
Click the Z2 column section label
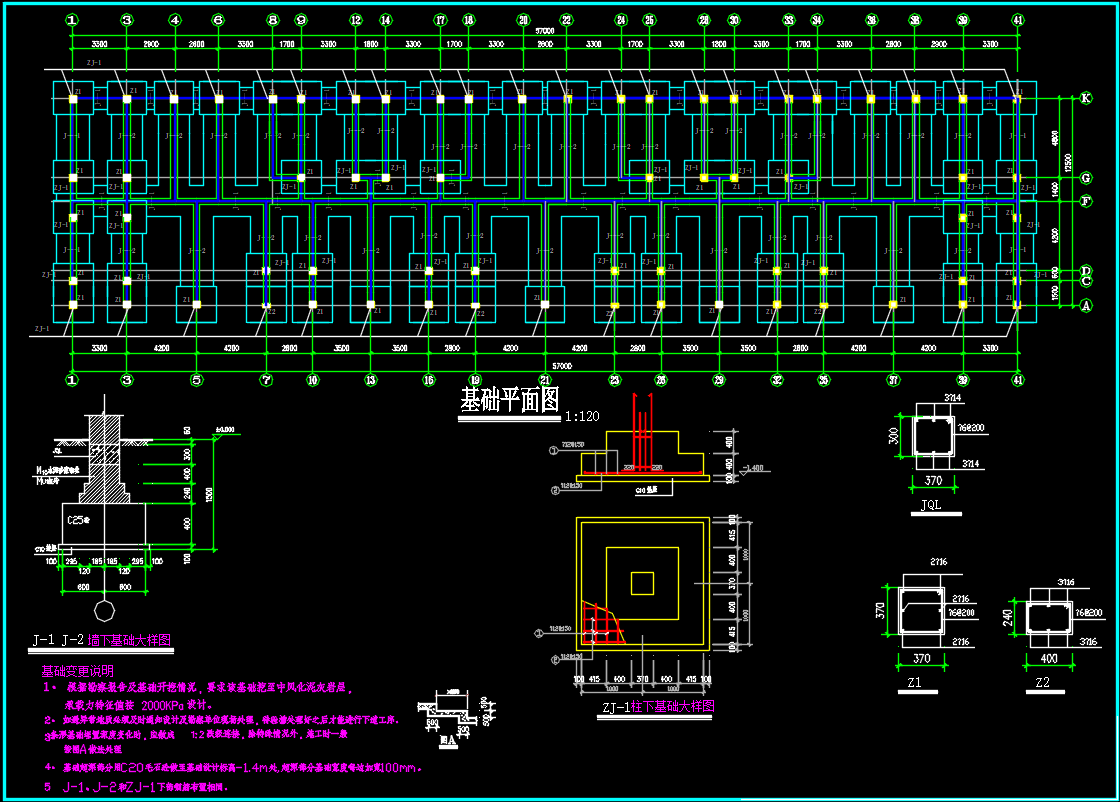pyautogui.click(x=1043, y=682)
